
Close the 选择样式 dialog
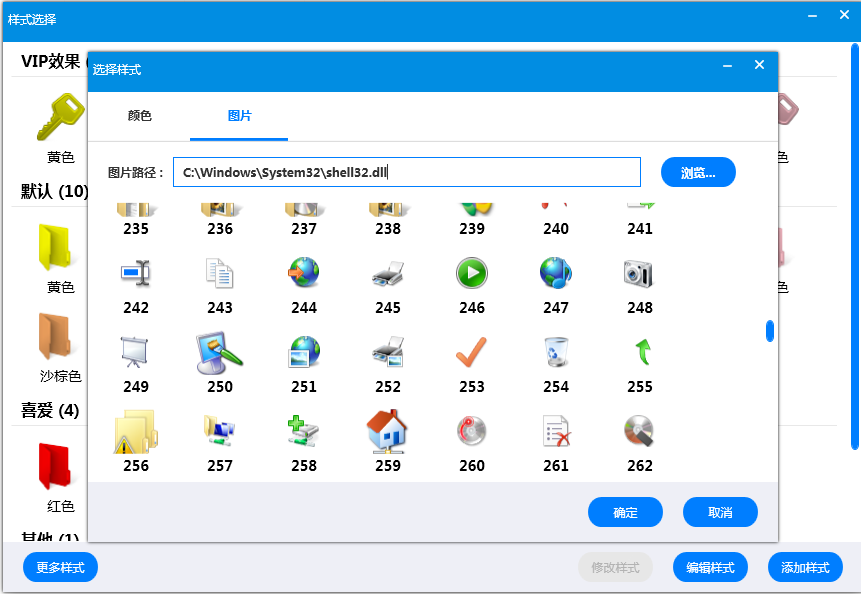tap(759, 65)
